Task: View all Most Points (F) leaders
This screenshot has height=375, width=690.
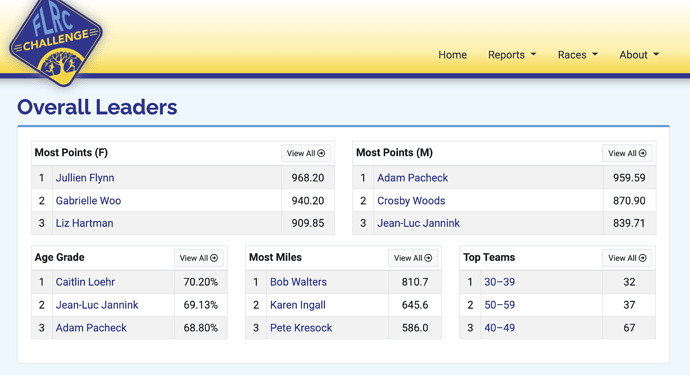Action: coord(306,153)
